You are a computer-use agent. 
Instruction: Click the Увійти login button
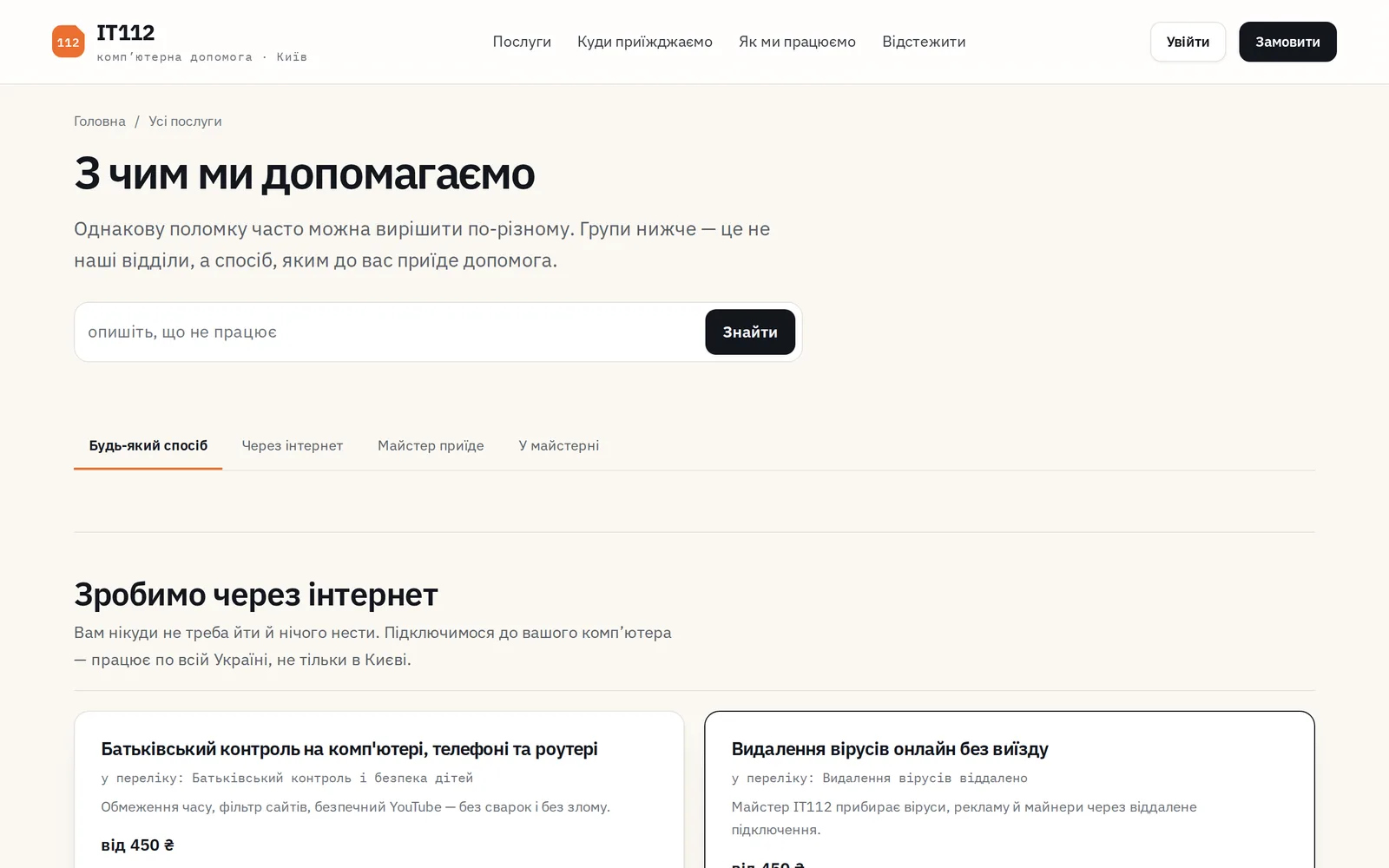[1188, 42]
